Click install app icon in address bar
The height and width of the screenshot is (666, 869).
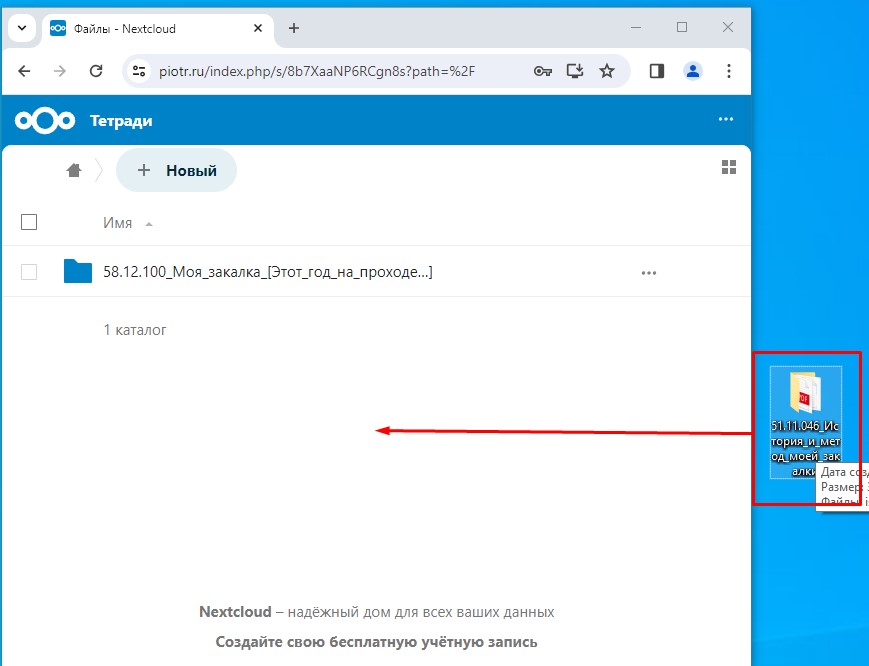(574, 71)
